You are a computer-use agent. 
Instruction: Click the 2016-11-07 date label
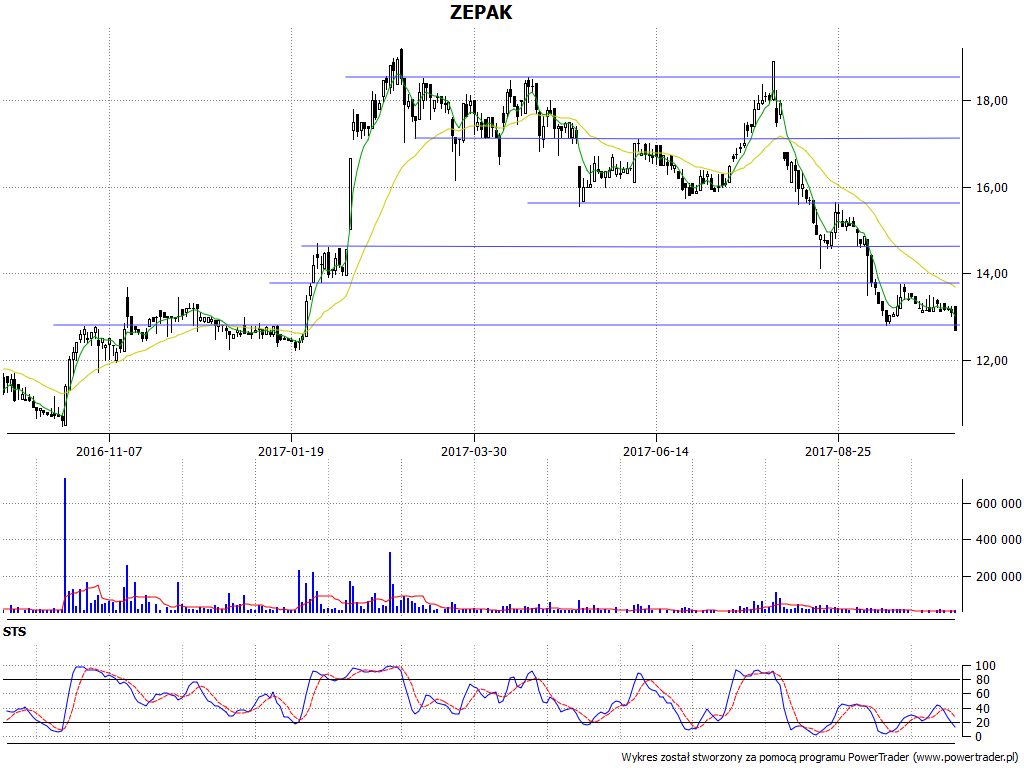click(x=109, y=451)
